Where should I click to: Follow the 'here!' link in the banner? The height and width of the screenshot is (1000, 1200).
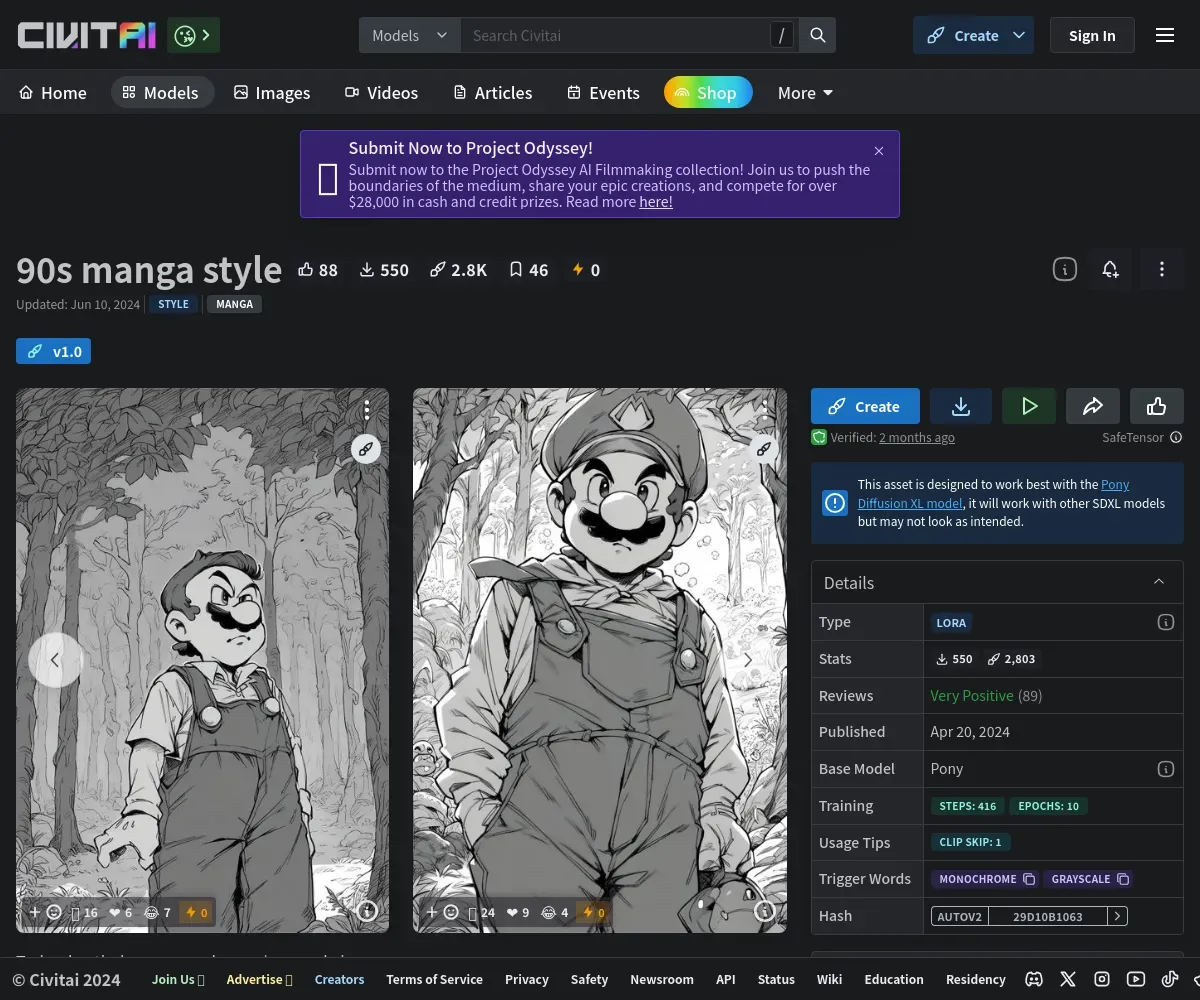coord(656,202)
